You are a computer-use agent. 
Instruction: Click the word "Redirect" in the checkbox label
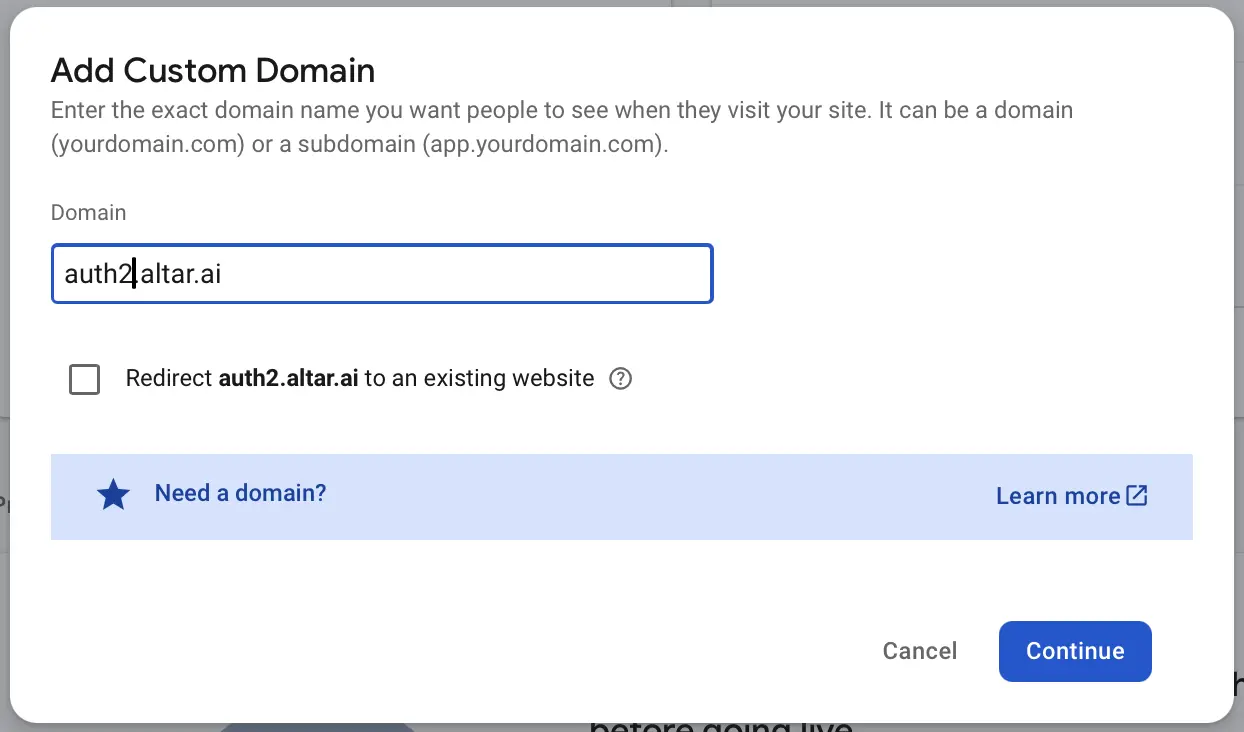click(x=169, y=379)
